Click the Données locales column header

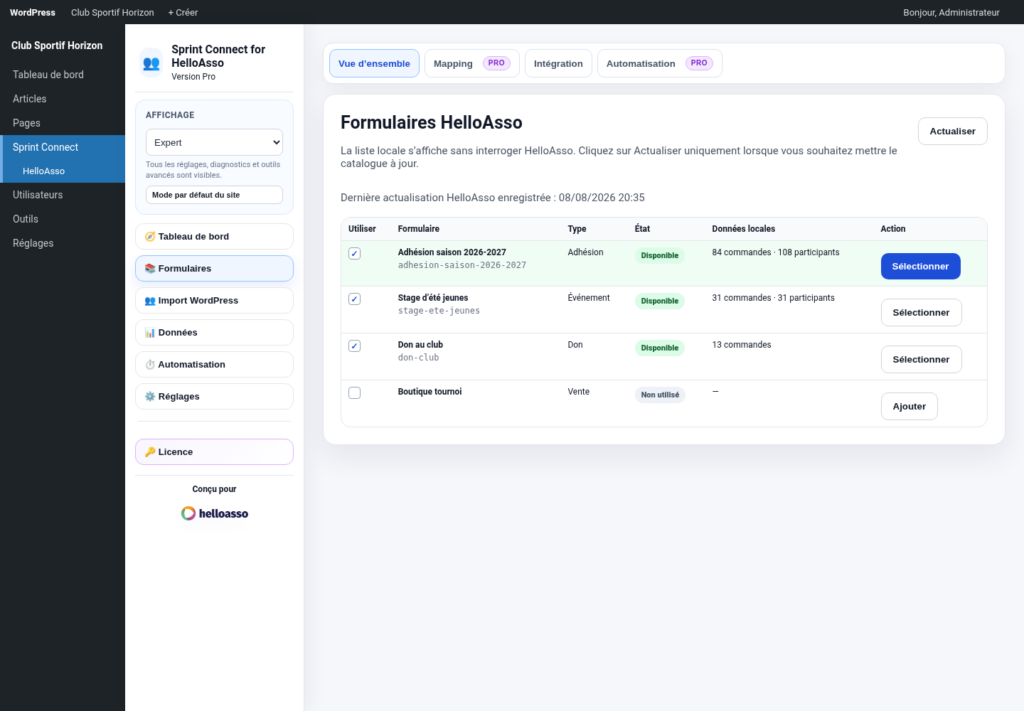[743, 229]
